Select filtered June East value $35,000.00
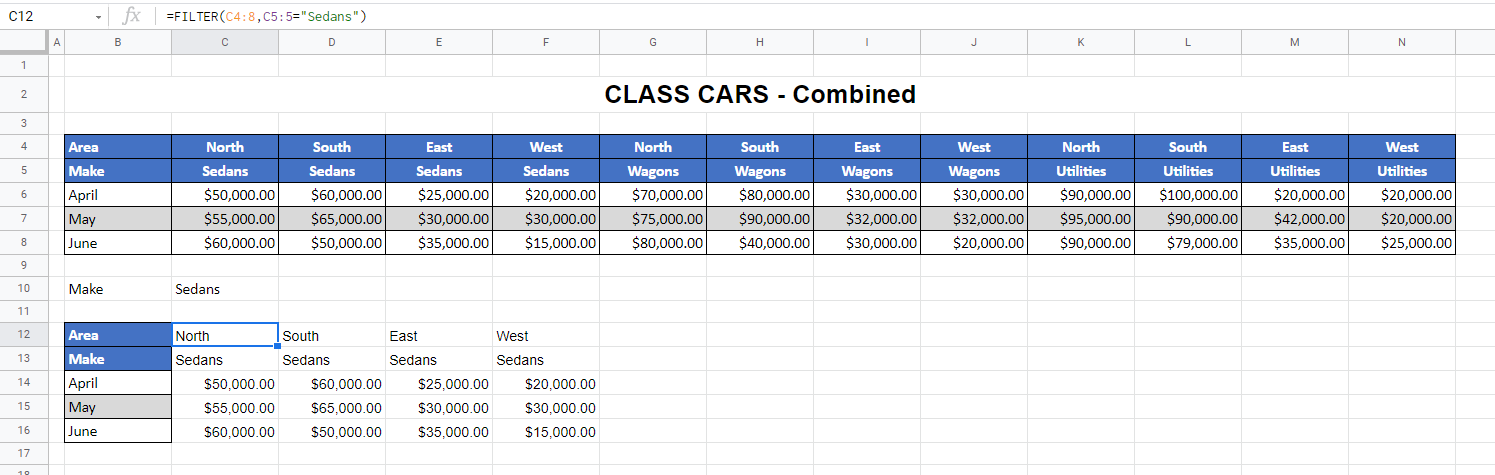 point(439,432)
